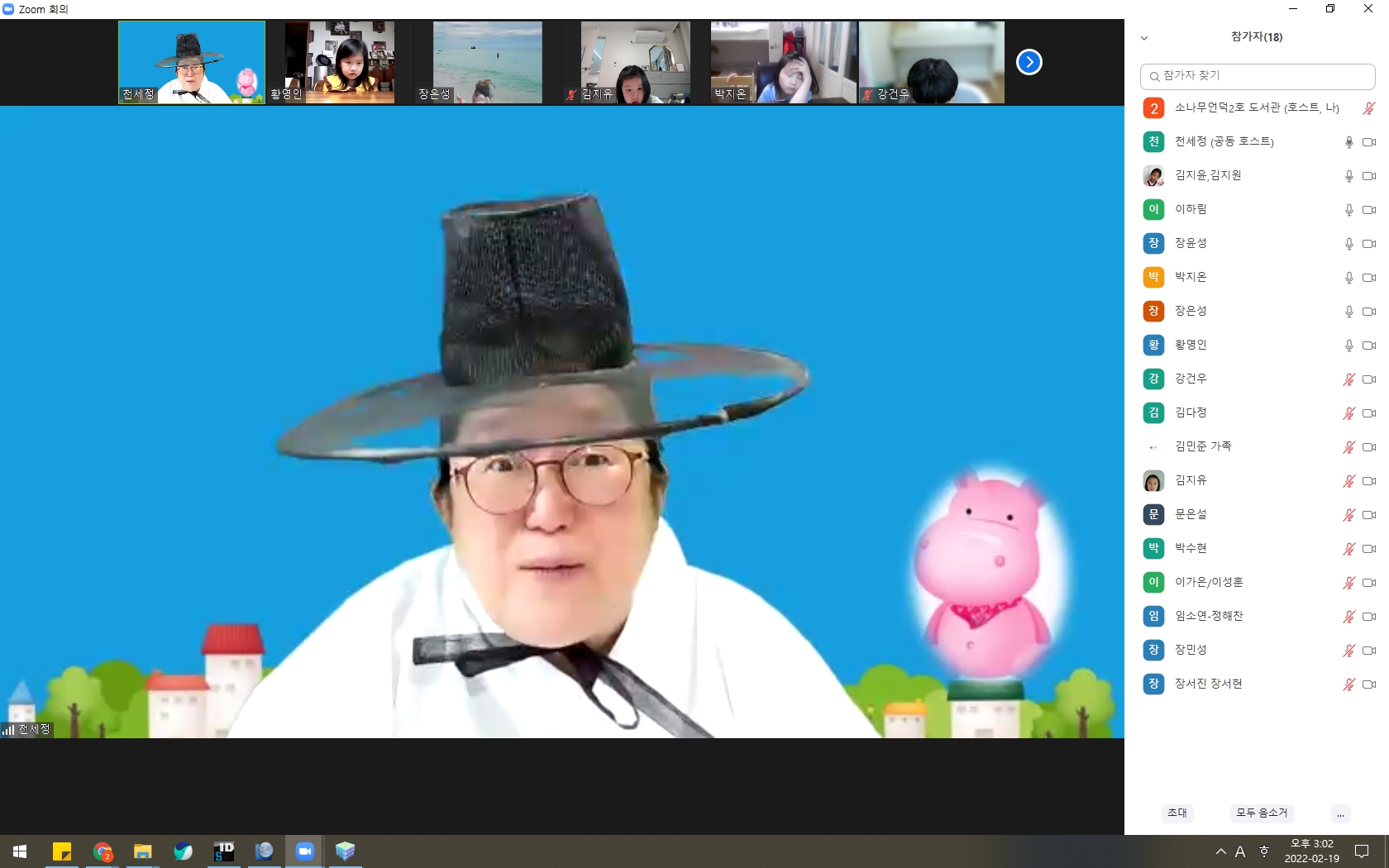This screenshot has height=868, width=1389.
Task: Click the video camera icon beside 박지온
Action: pos(1368,278)
